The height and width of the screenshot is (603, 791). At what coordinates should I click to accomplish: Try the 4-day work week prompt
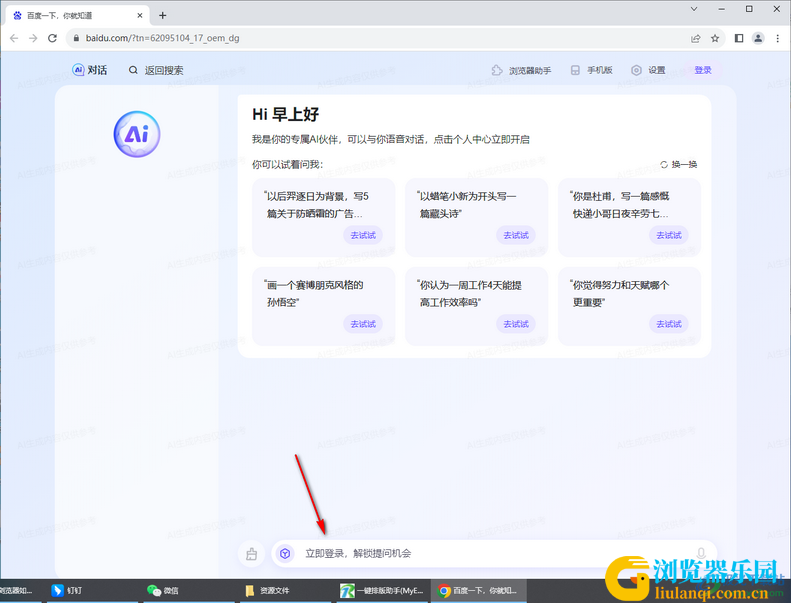click(x=516, y=324)
